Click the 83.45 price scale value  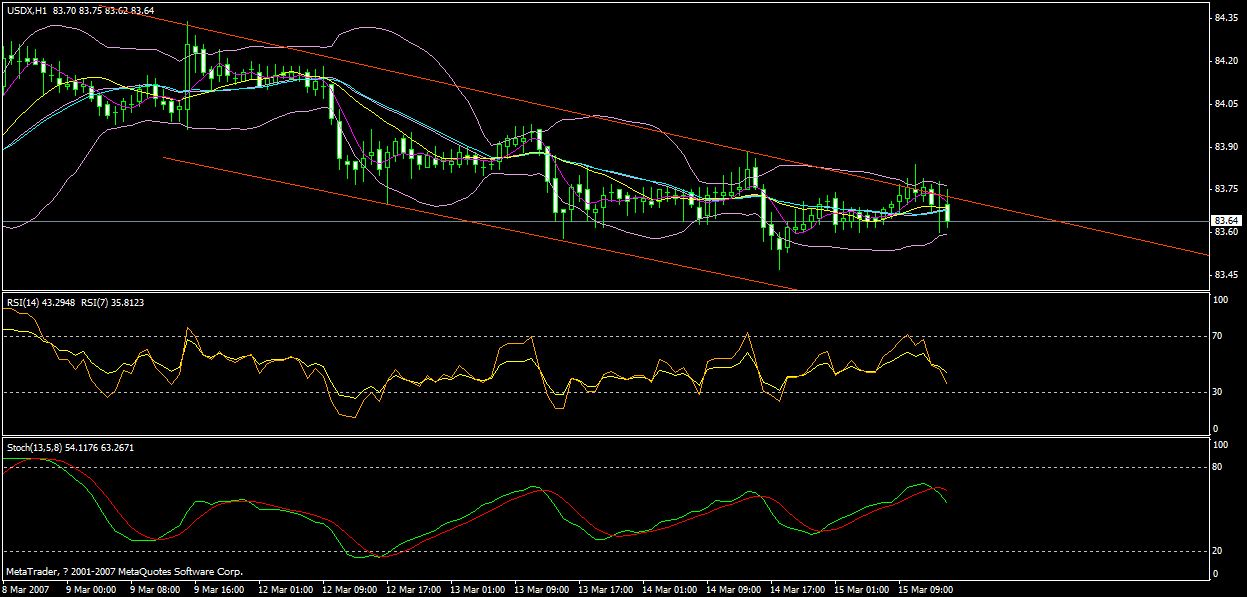1225,275
